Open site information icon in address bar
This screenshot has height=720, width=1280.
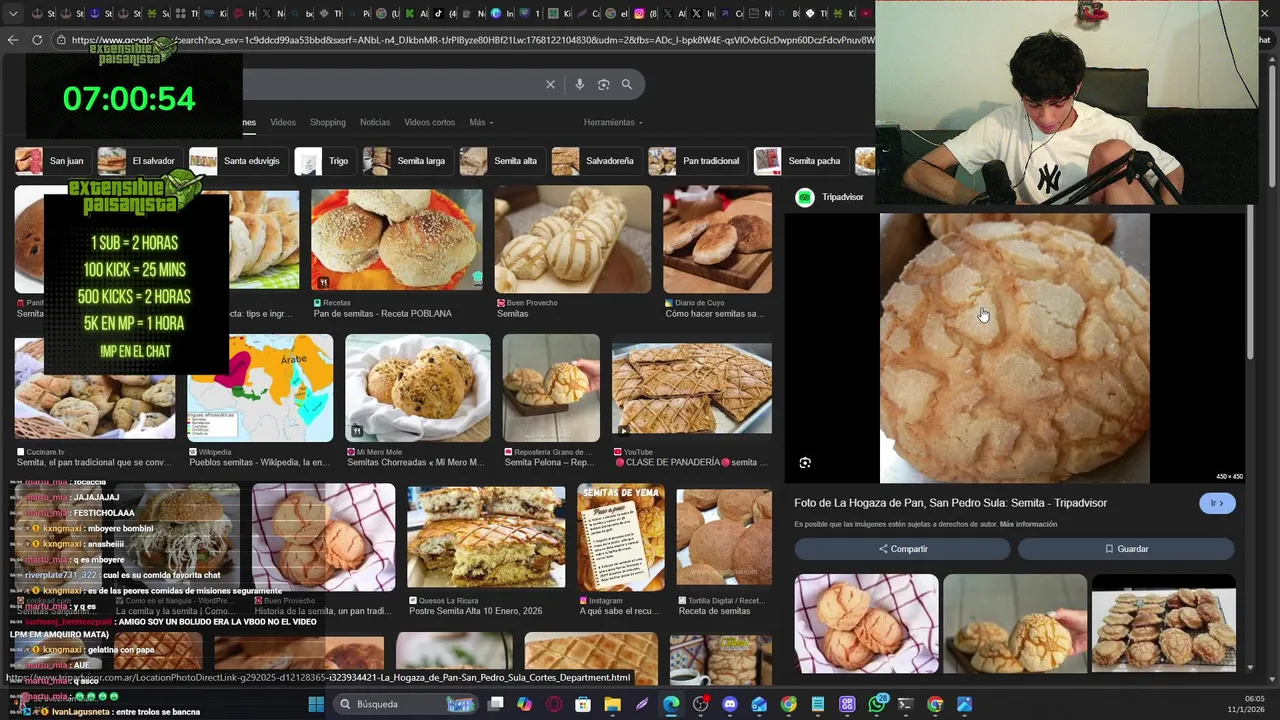(x=62, y=40)
